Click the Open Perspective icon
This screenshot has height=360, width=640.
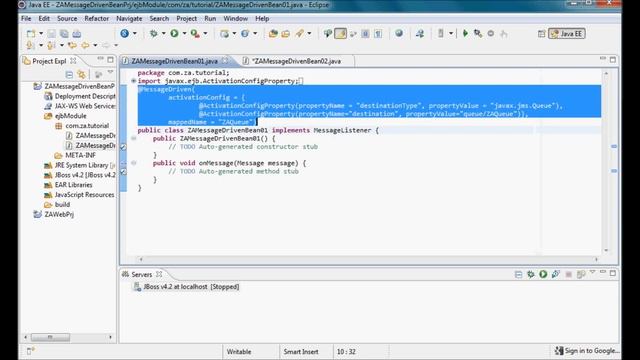click(x=541, y=33)
